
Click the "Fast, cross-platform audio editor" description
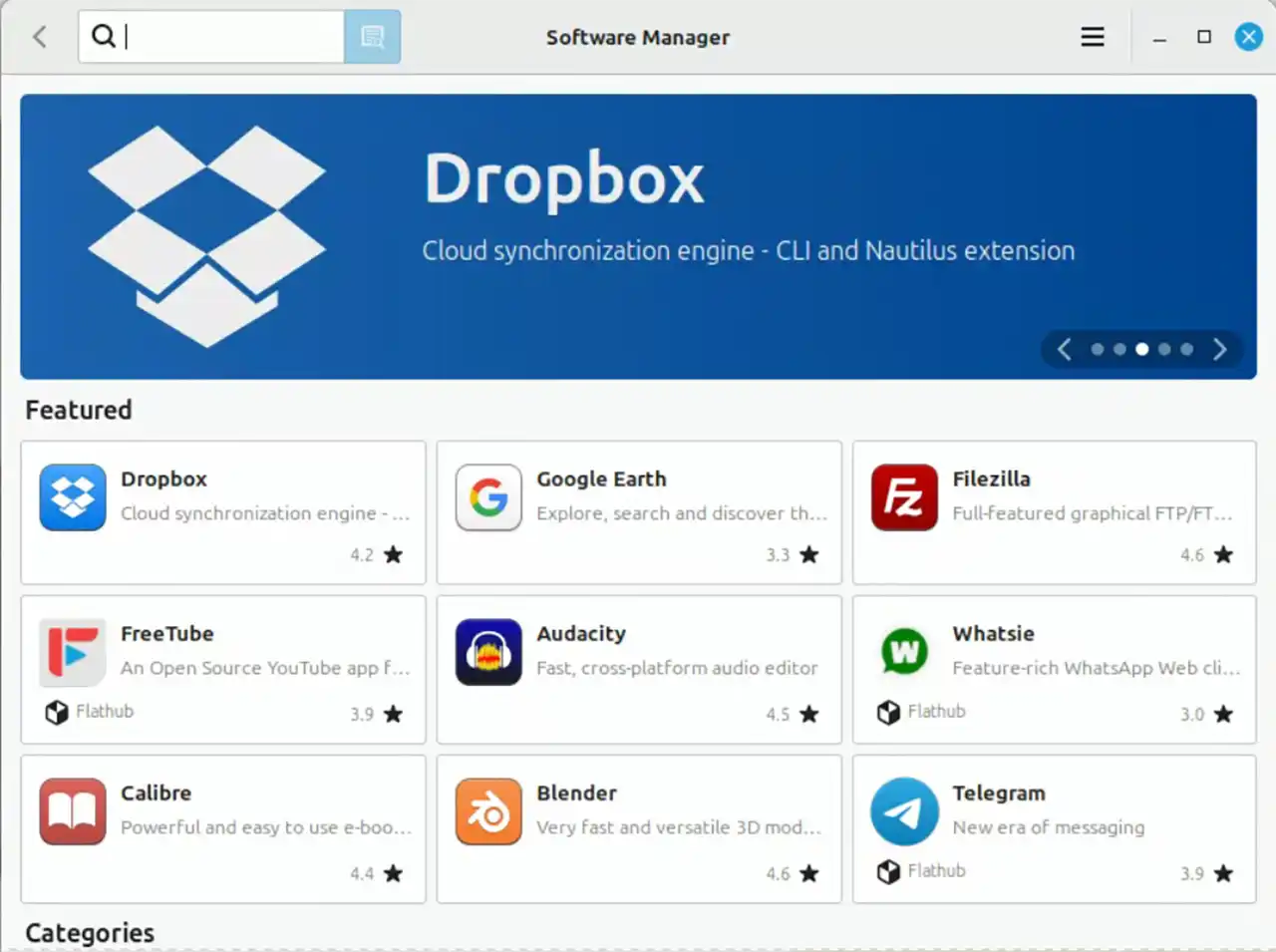coord(677,668)
